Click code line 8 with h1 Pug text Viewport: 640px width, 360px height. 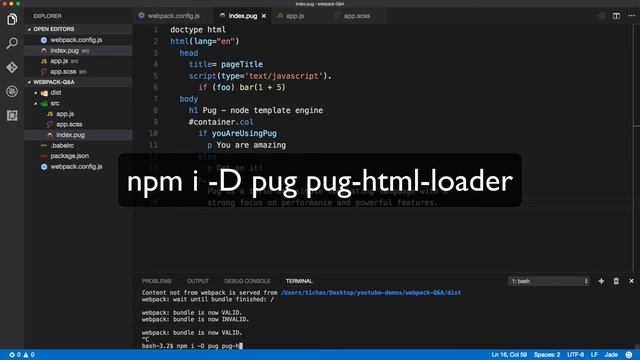[x=256, y=110]
